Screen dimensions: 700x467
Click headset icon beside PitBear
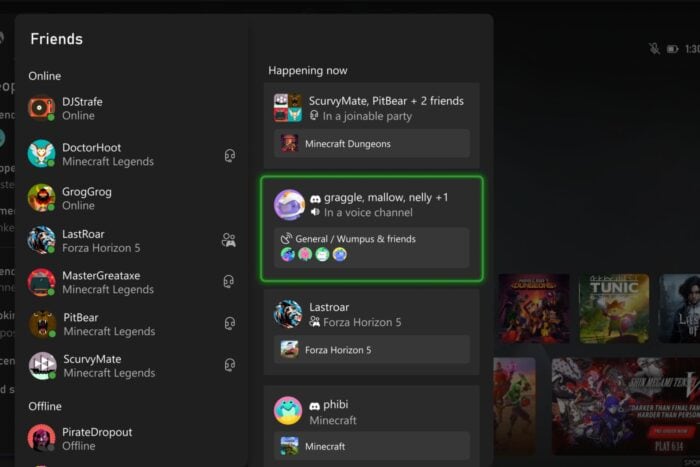[229, 323]
